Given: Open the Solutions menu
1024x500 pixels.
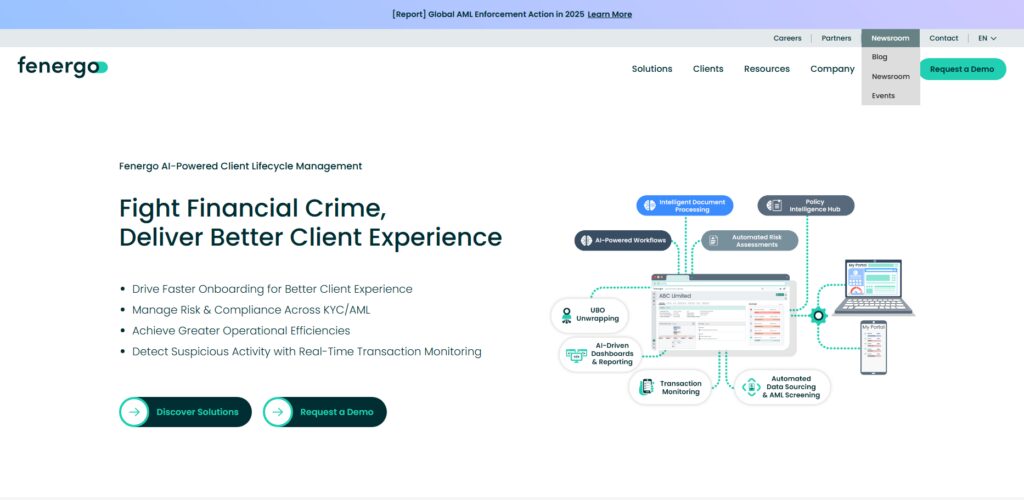Looking at the screenshot, I should pos(652,69).
